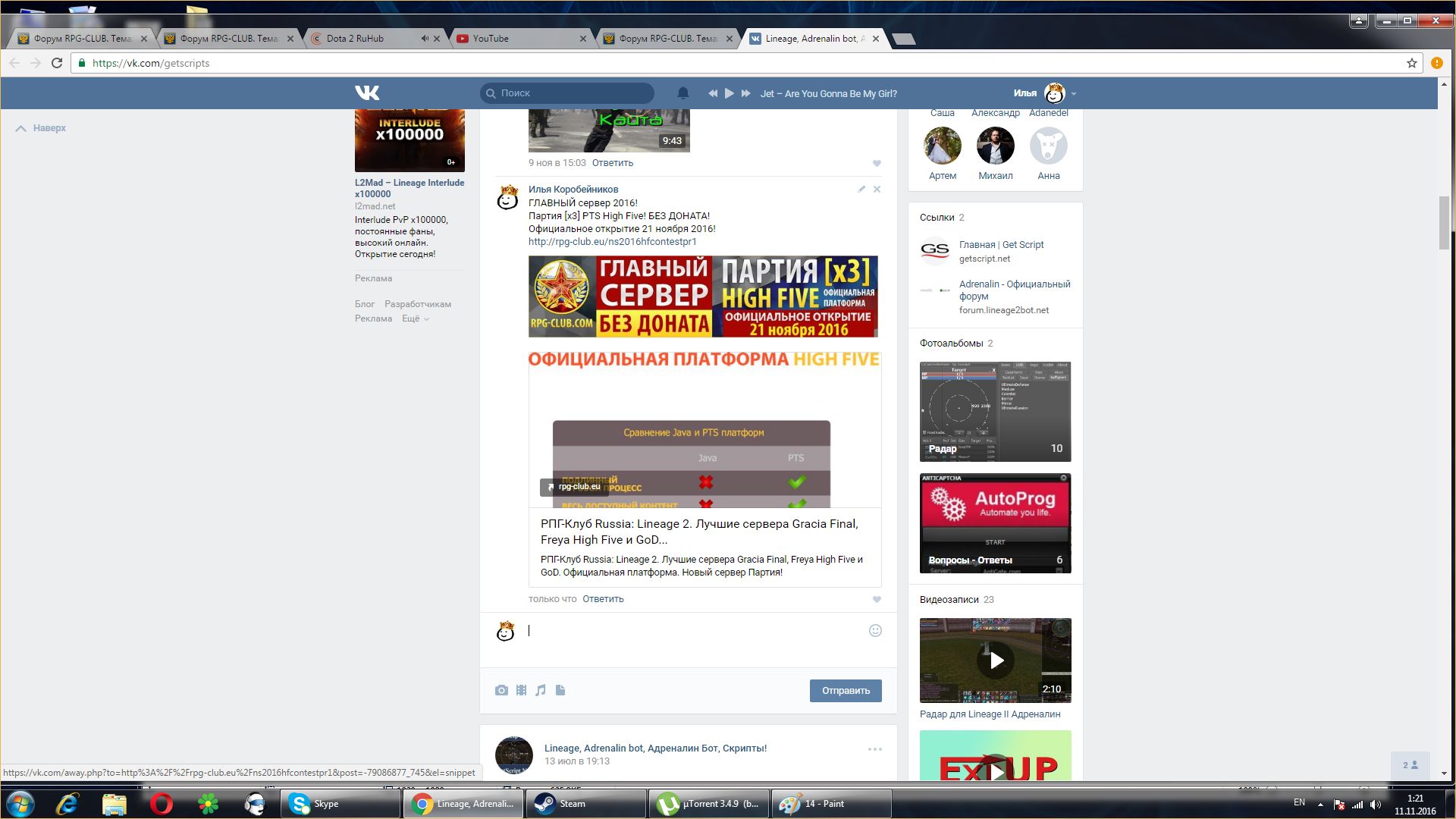Open the post options three-dots menu
This screenshot has height=819, width=1456.
click(874, 749)
